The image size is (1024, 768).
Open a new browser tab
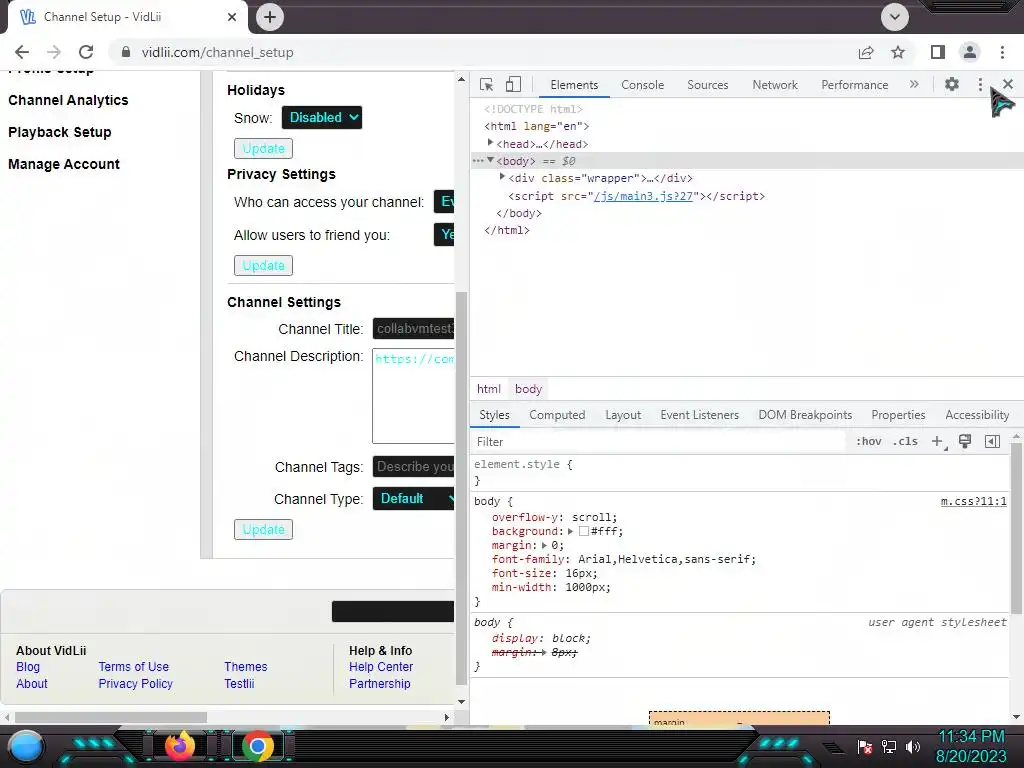click(270, 17)
